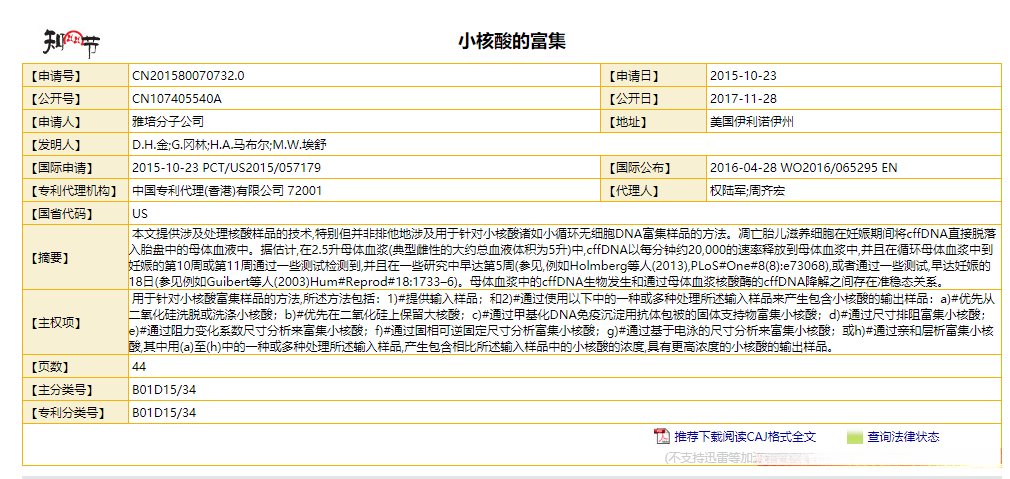Click the 【代理人】 label cell
This screenshot has width=1010, height=479.
(x=653, y=191)
